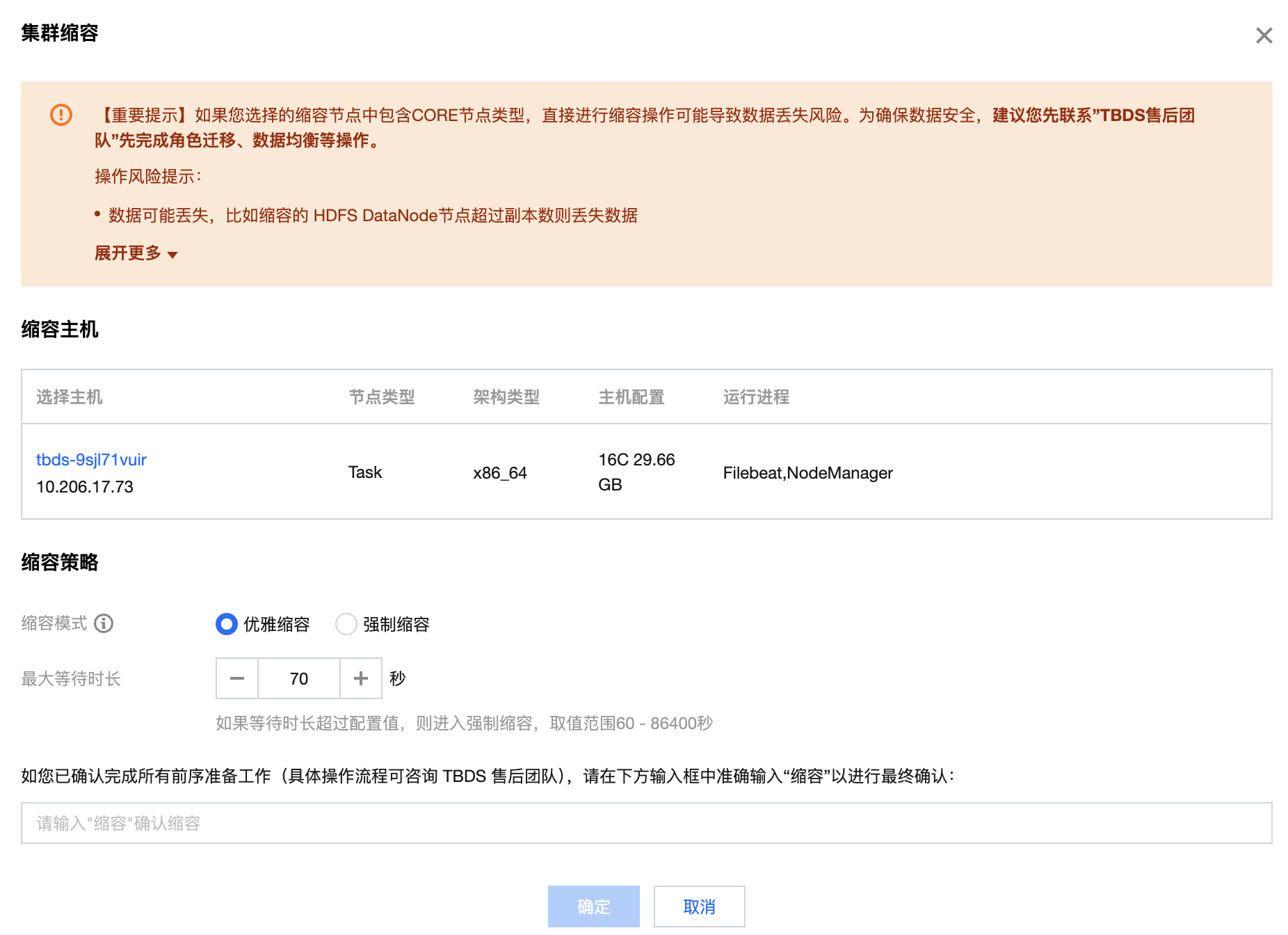Open host link tbds-9sjl71vuir

[91, 460]
